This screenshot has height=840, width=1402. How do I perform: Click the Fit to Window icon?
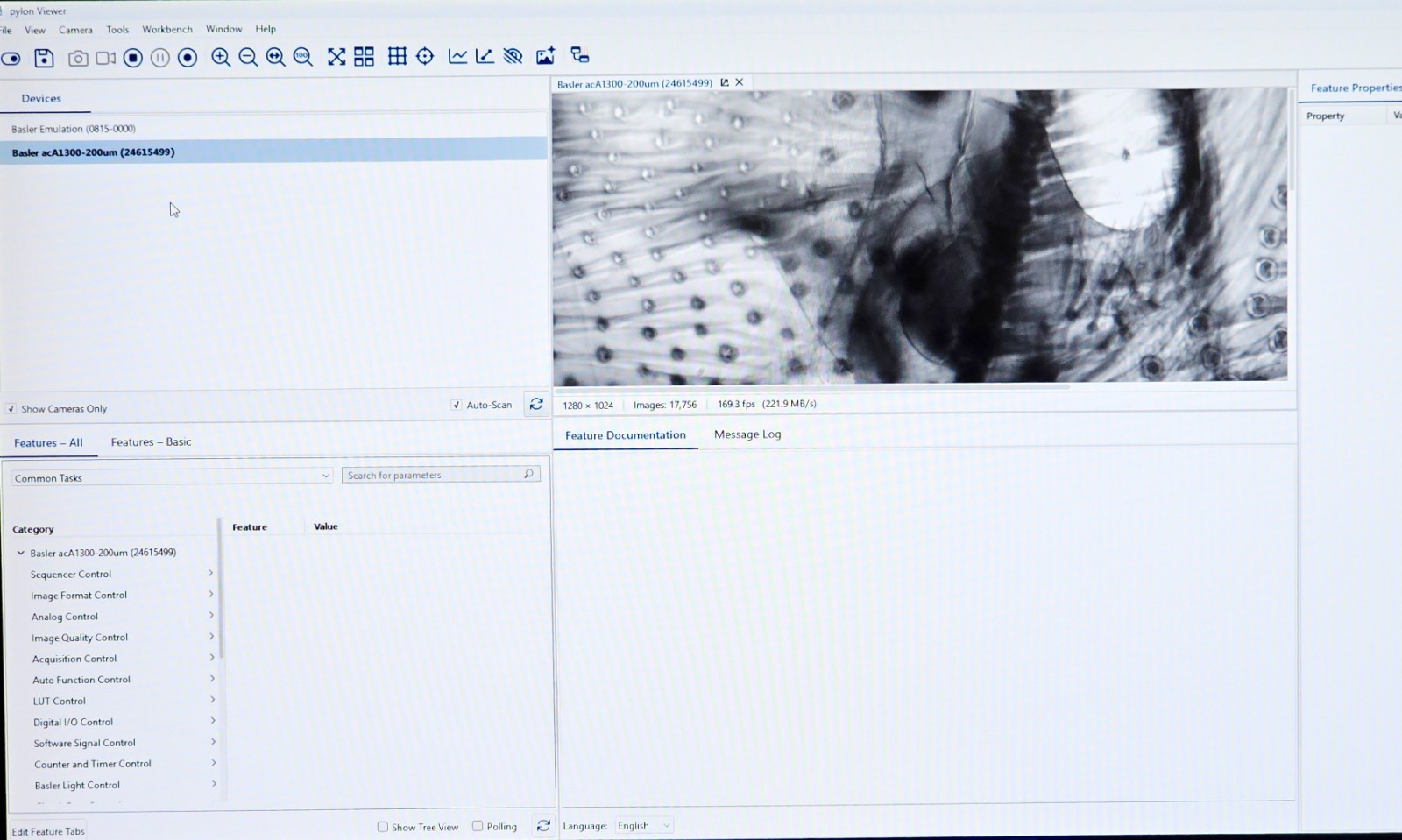(336, 57)
